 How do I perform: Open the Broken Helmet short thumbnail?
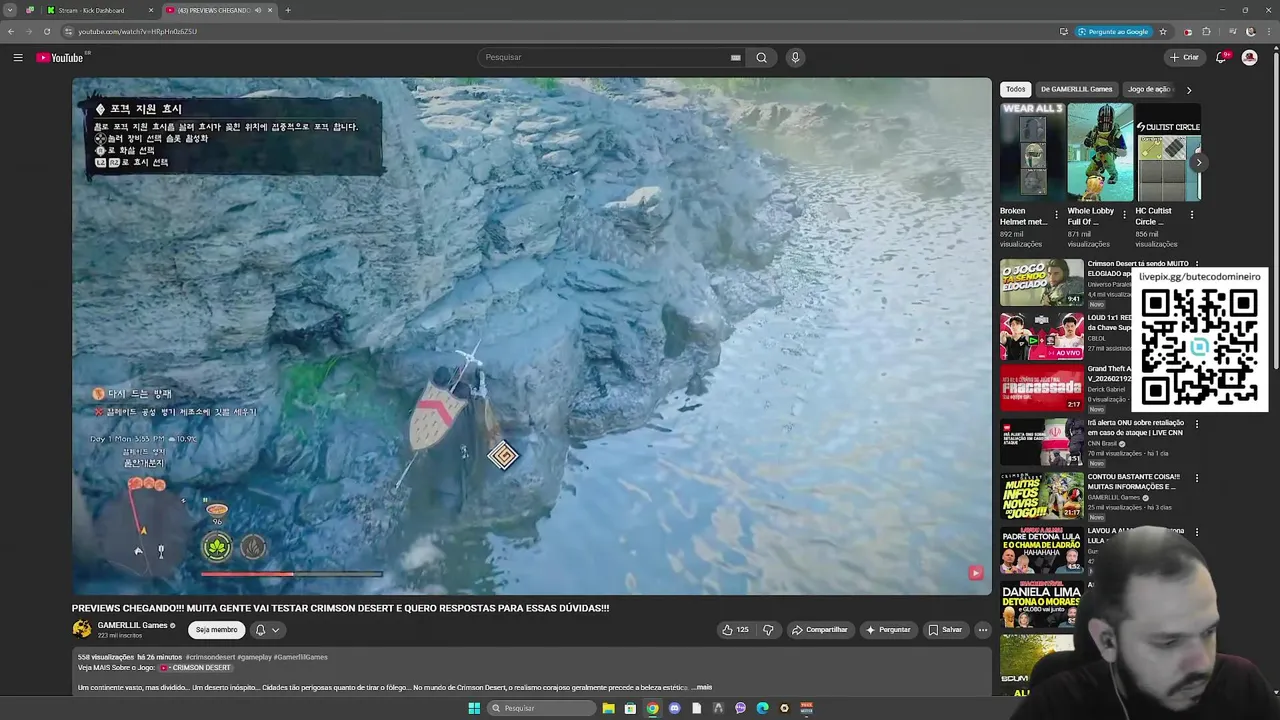point(1032,152)
